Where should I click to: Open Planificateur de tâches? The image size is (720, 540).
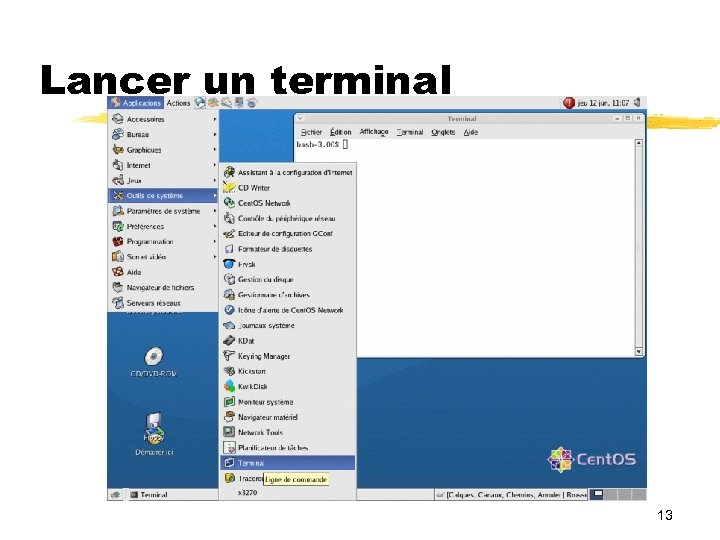tap(288, 448)
